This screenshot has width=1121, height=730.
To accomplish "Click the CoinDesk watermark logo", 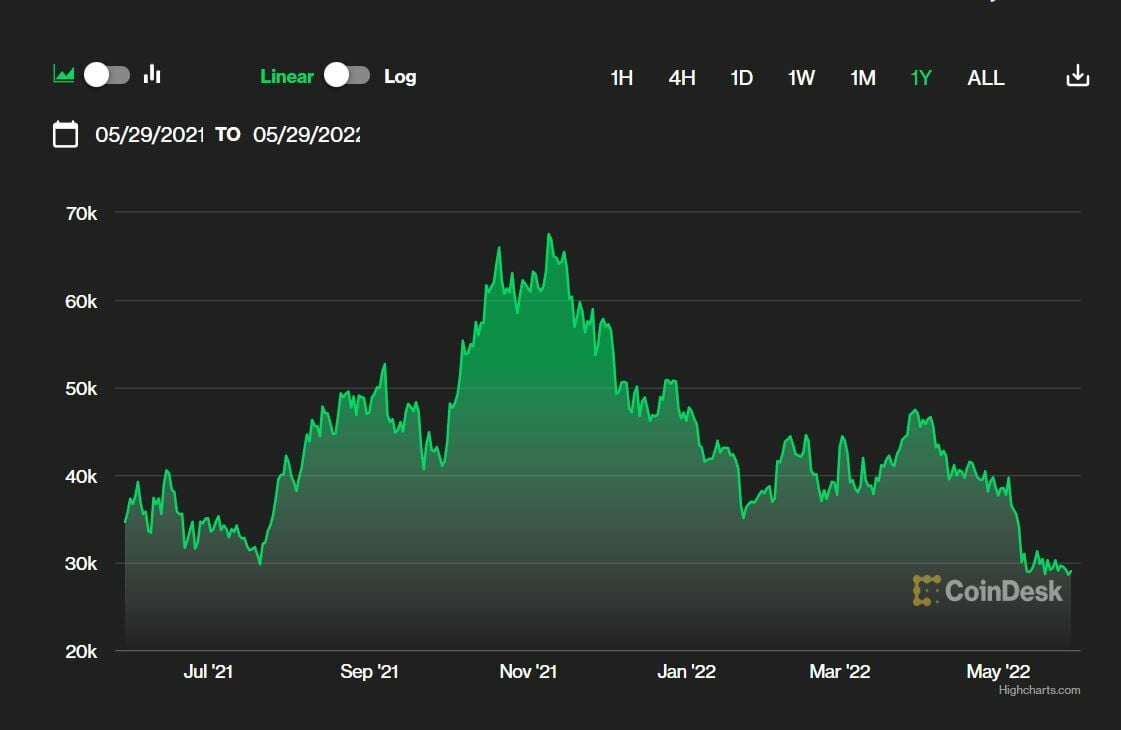I will (987, 590).
